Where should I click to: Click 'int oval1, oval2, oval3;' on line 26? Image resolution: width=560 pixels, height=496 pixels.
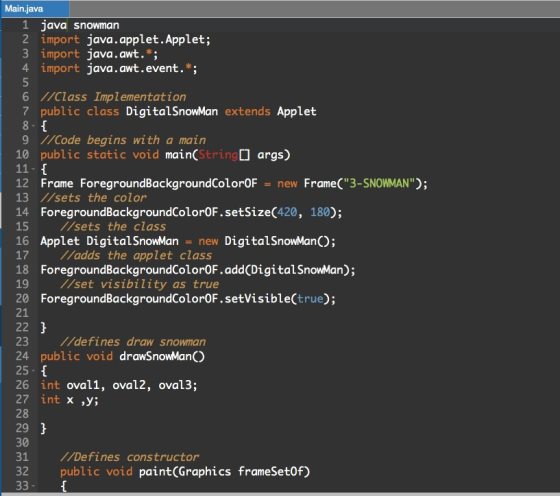119,385
